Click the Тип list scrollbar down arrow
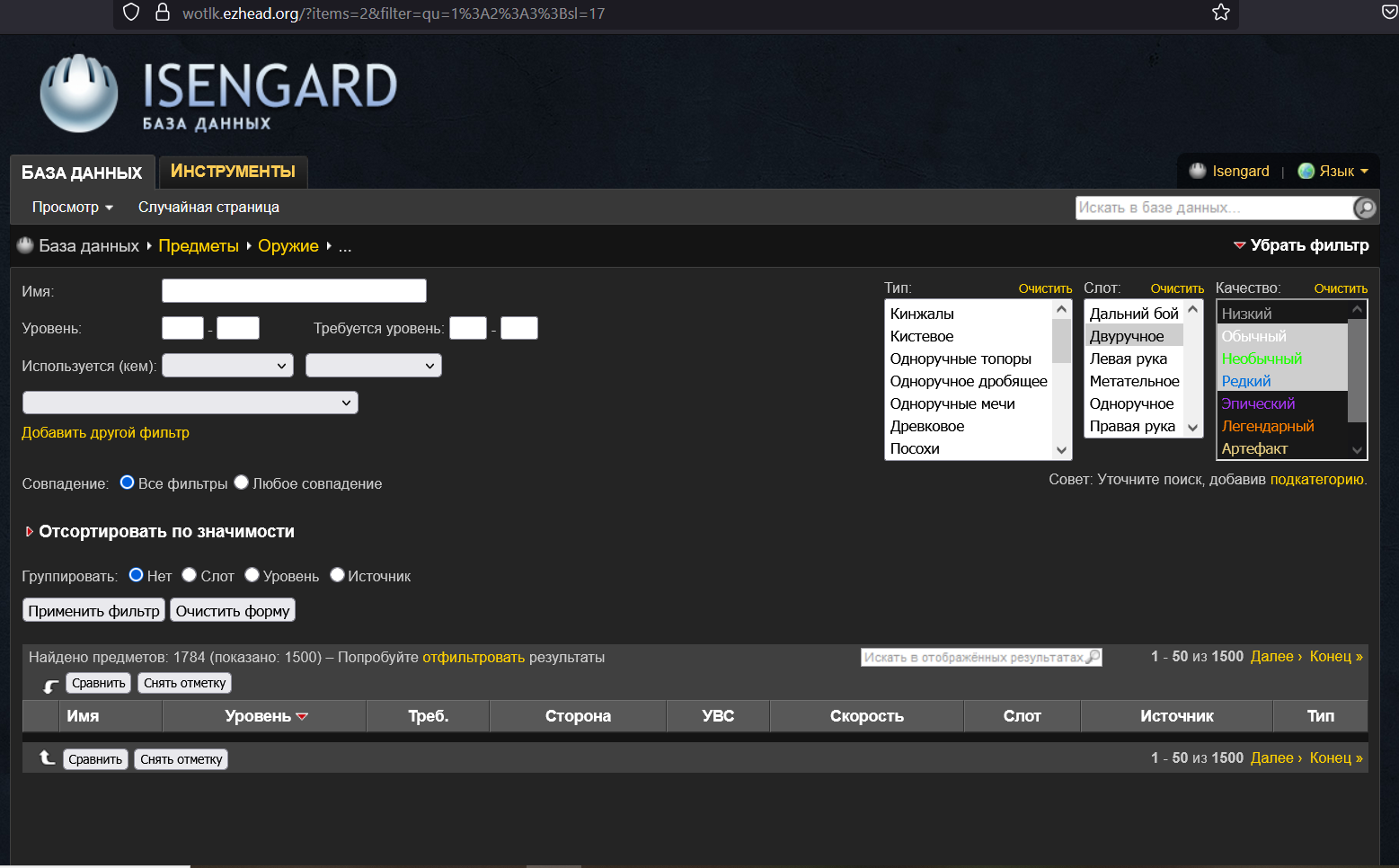The width and height of the screenshot is (1399, 868). click(x=1061, y=450)
